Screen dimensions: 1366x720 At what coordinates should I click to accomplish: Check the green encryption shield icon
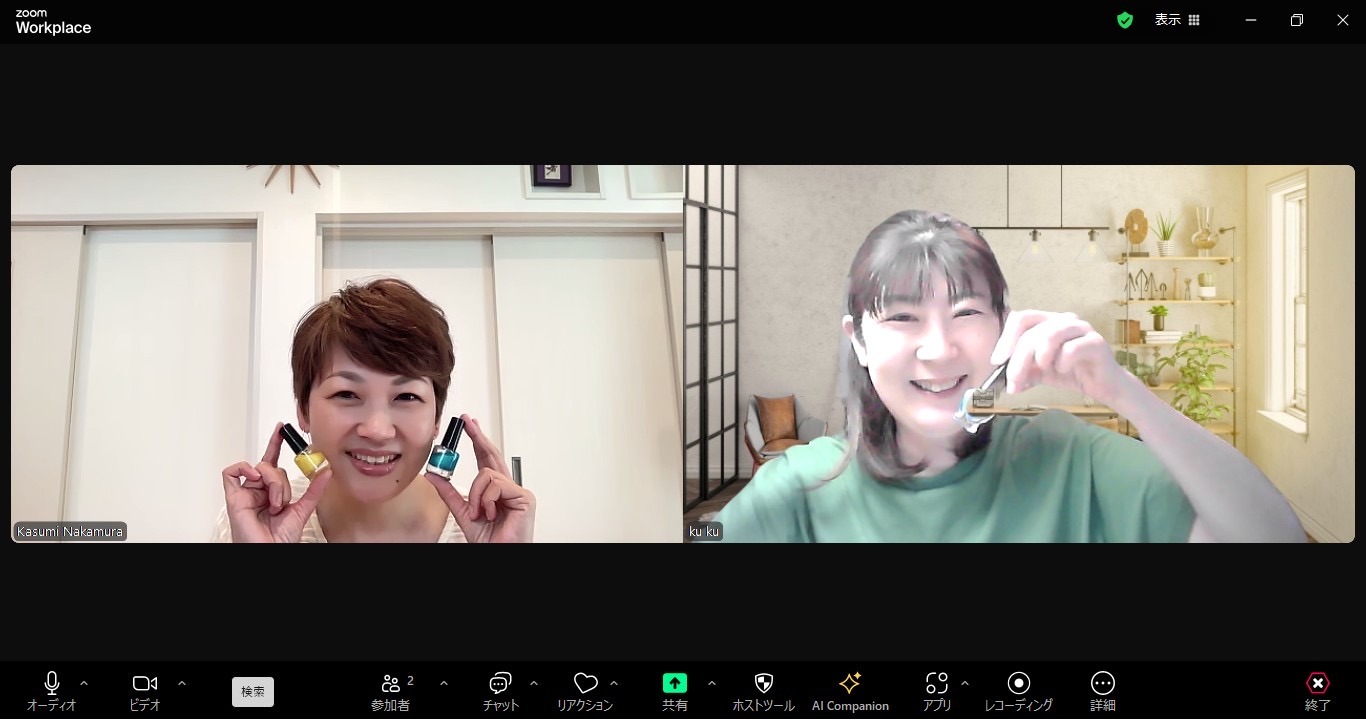pos(1125,20)
